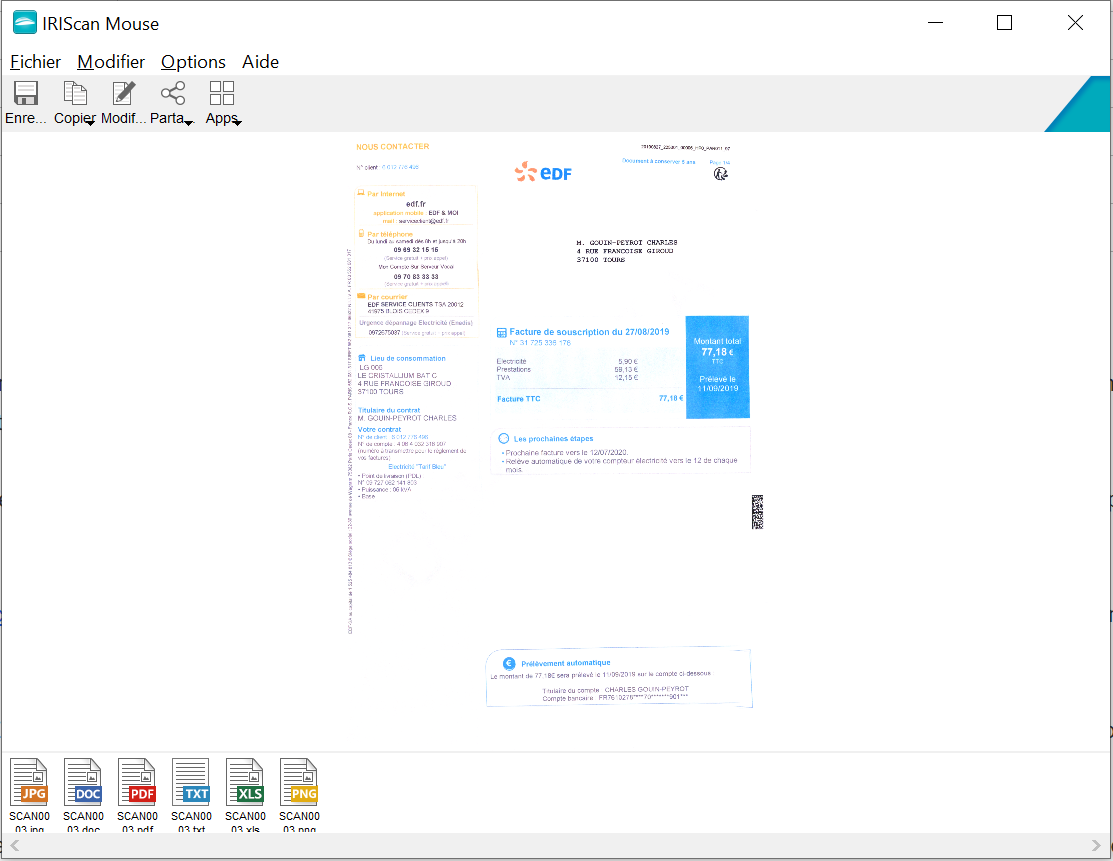
Task: Click the Copier toolbar icon
Action: pos(75,93)
